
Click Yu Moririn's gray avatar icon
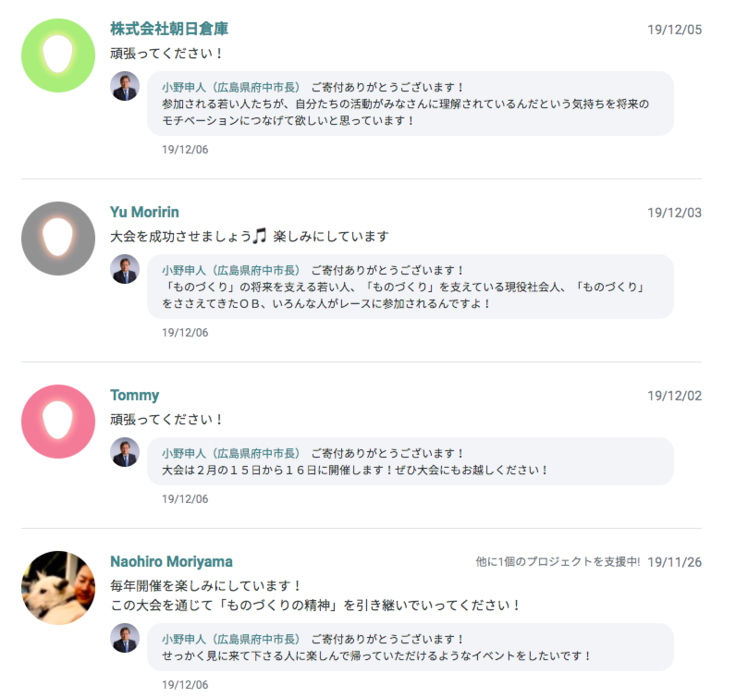(x=58, y=238)
